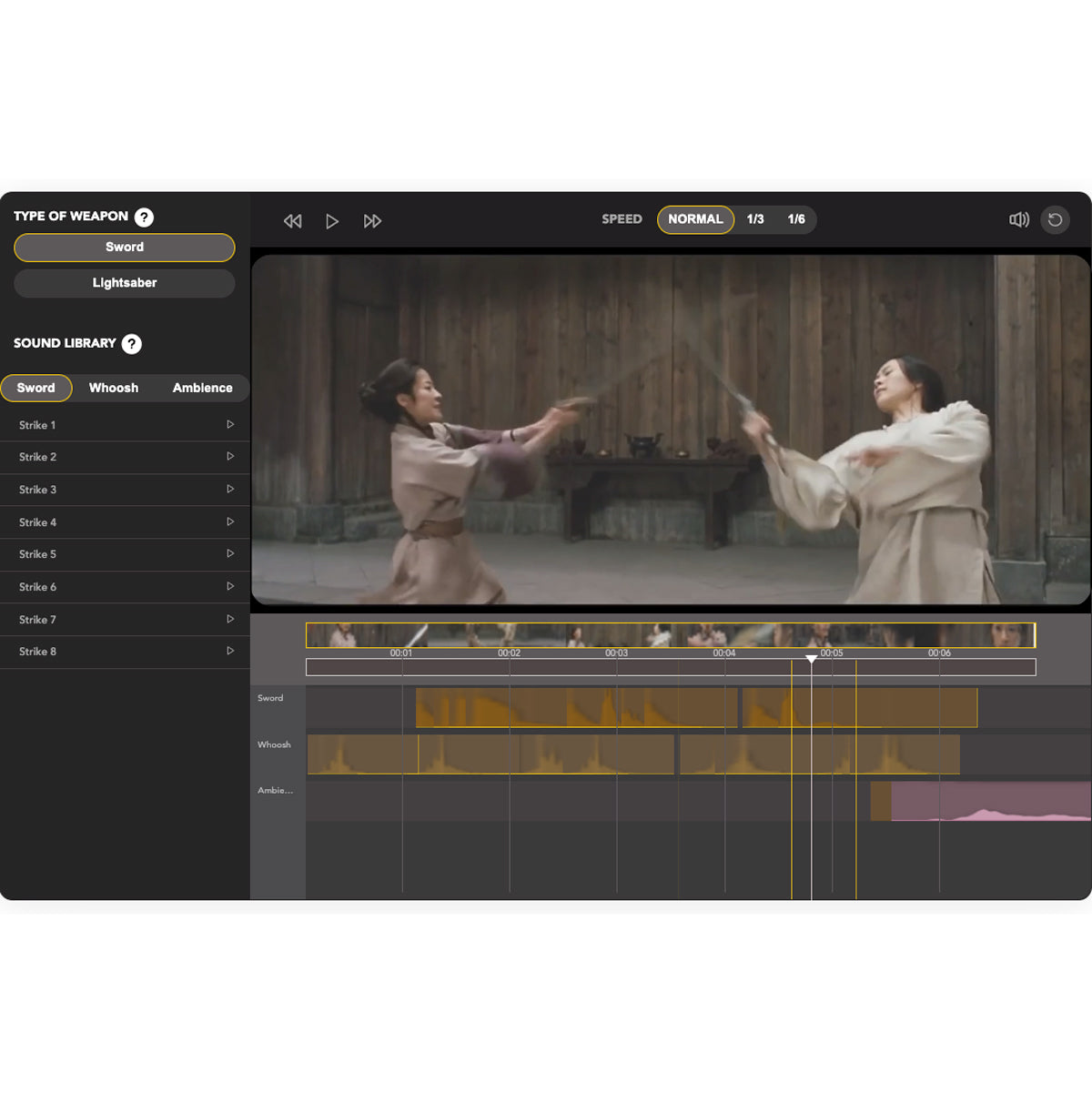Switch to the Whoosh sound tab
Image resolution: width=1092 pixels, height=1093 pixels.
114,388
